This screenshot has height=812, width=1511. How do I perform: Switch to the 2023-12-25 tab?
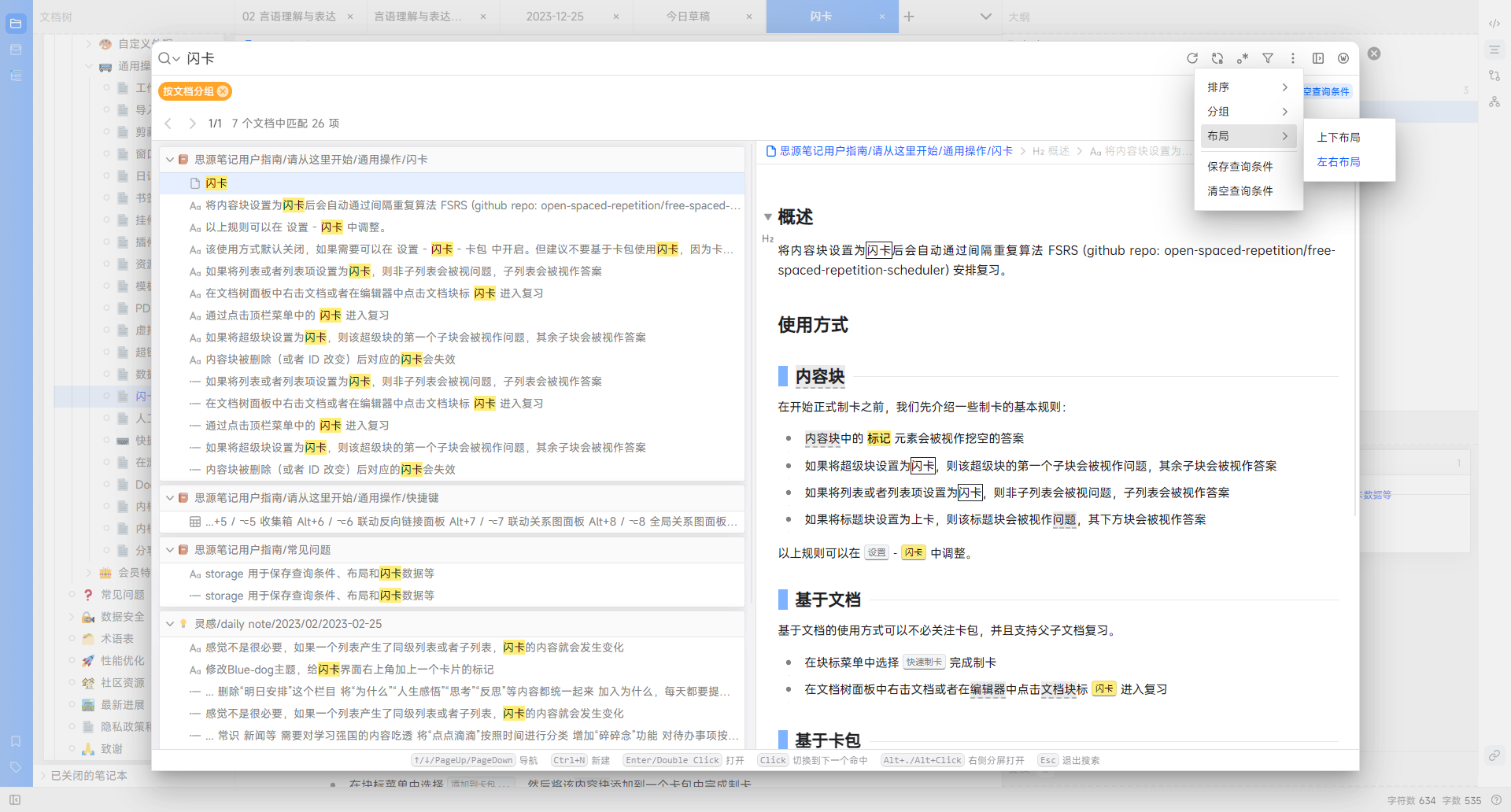point(555,17)
